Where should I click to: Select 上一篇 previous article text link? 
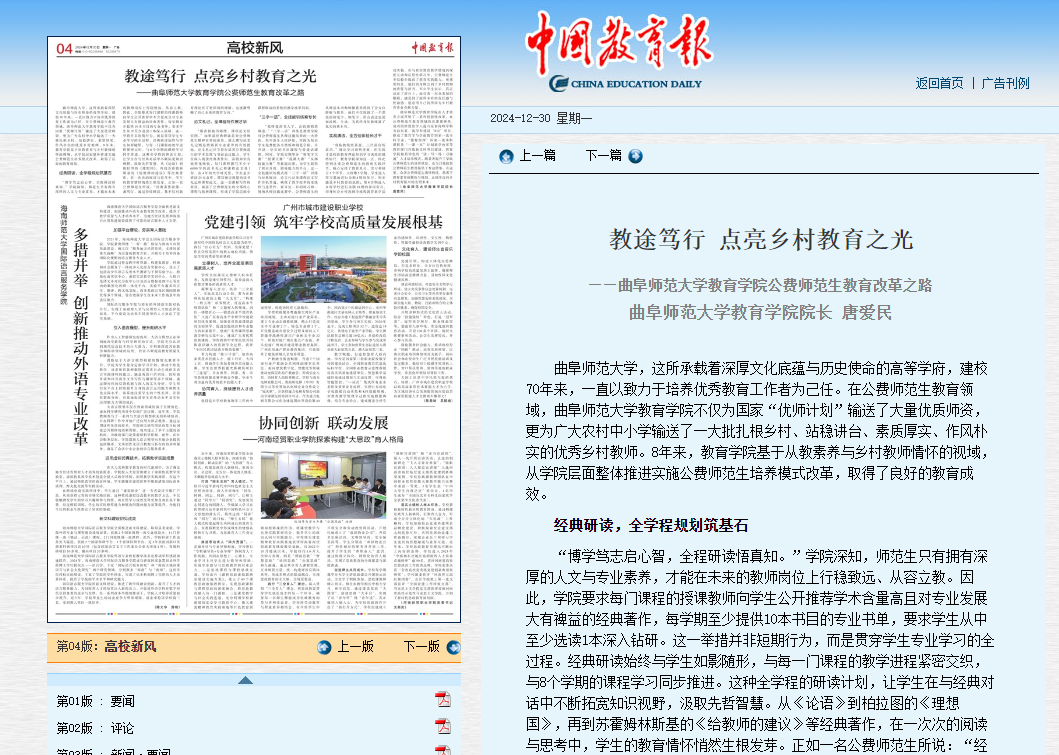537,156
